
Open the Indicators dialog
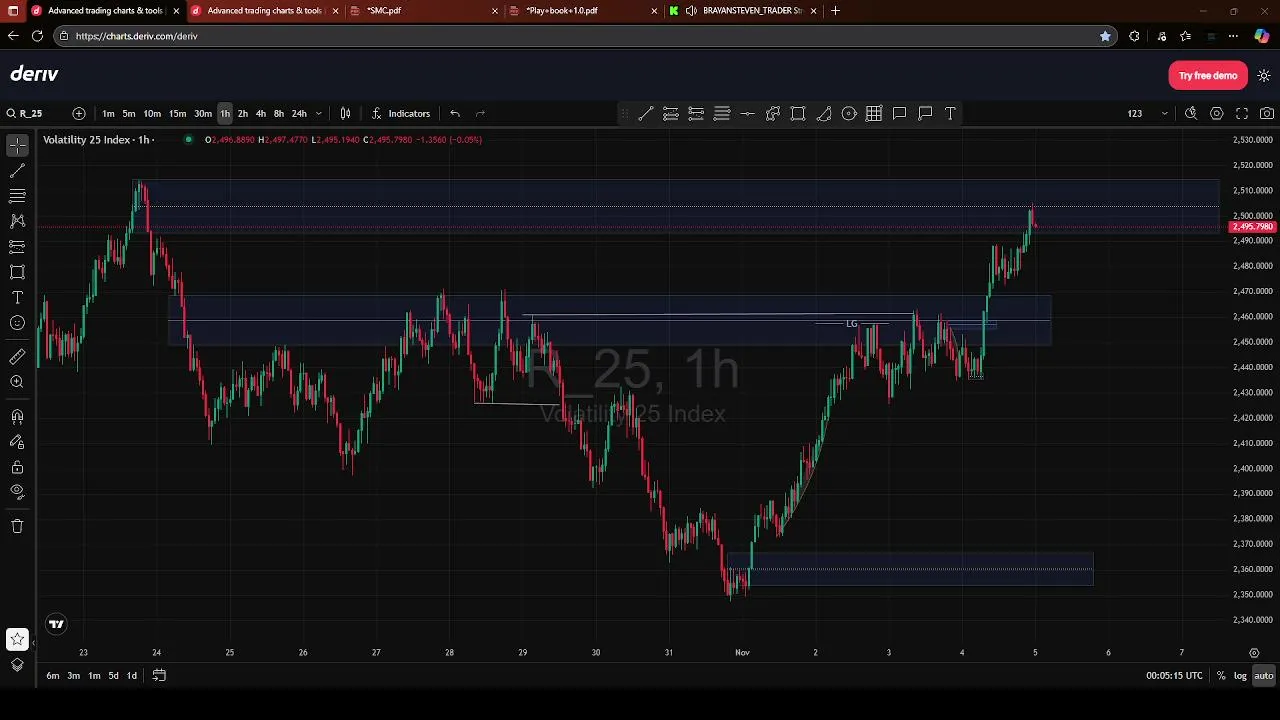tap(400, 113)
